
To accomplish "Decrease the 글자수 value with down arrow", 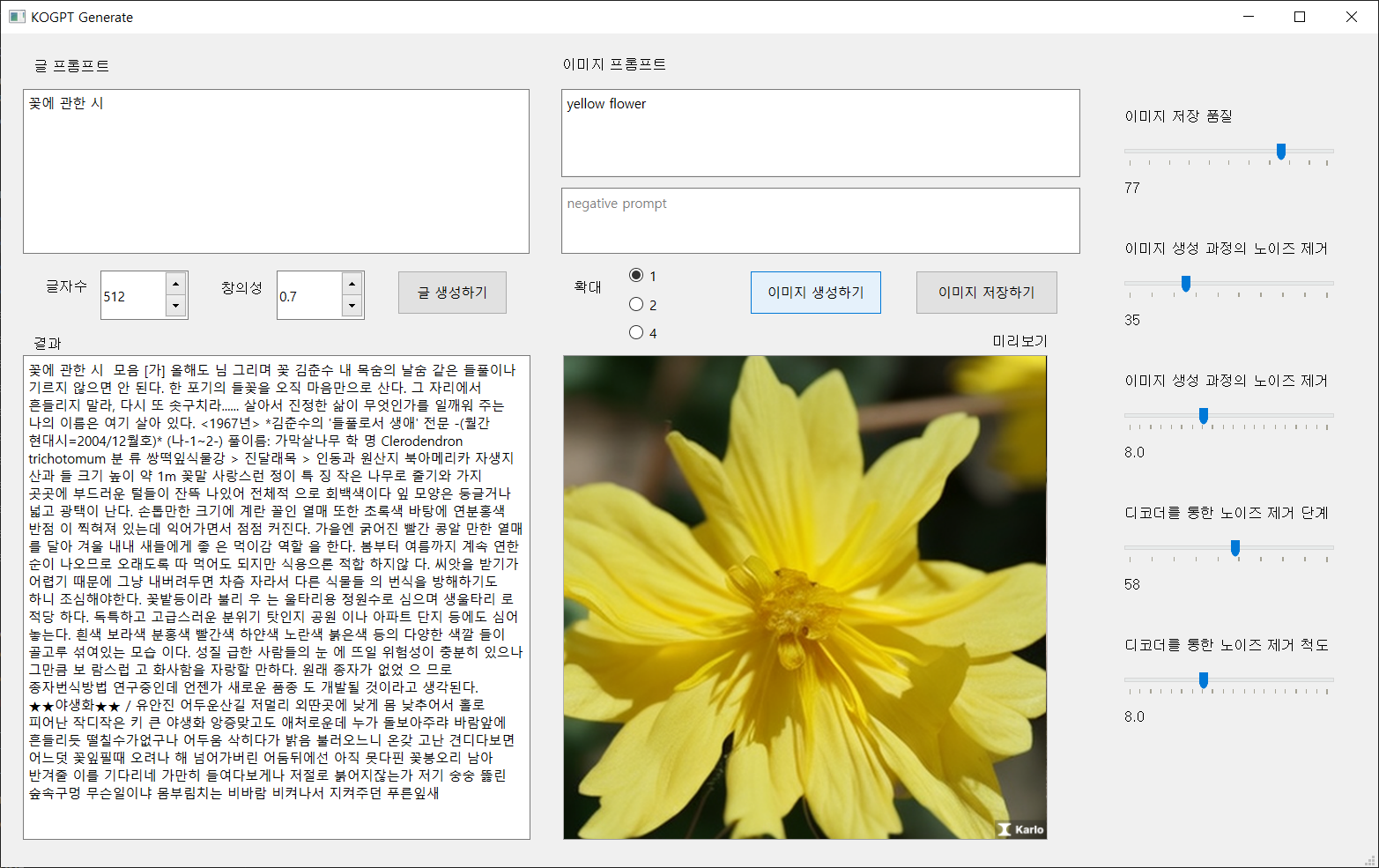I will pyautogui.click(x=176, y=306).
